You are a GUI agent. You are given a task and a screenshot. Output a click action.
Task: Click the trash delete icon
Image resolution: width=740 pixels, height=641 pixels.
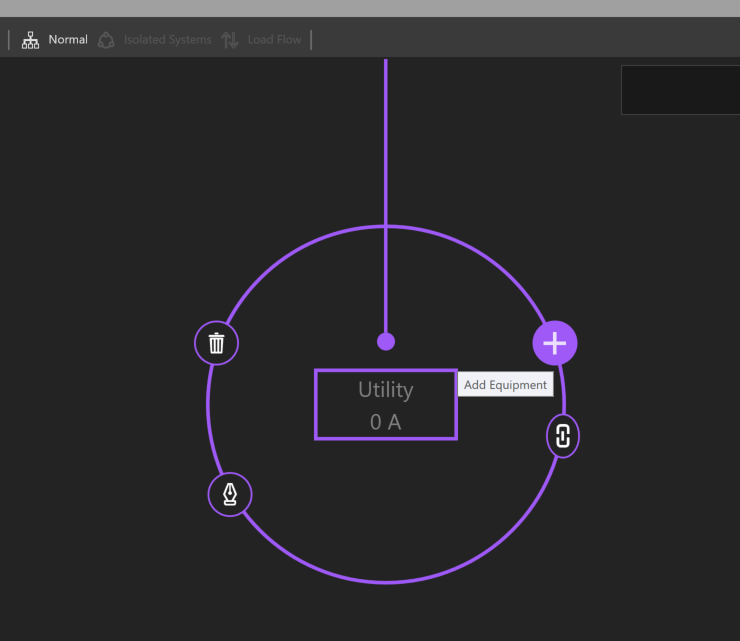click(x=216, y=344)
